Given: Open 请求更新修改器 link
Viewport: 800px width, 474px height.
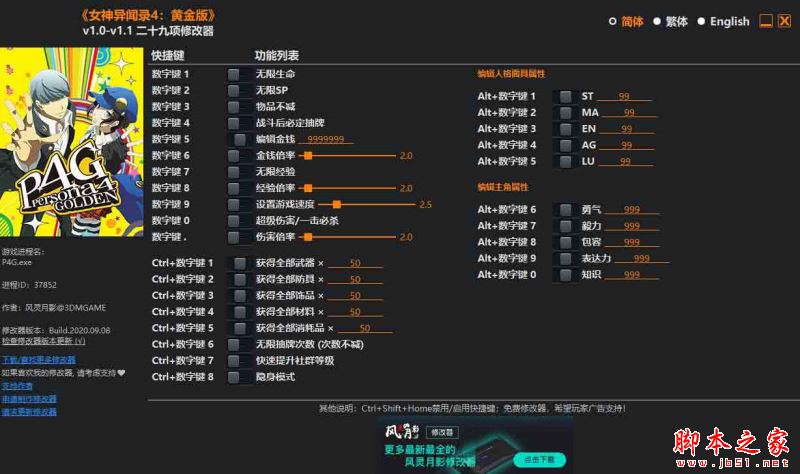Looking at the screenshot, I should click(x=29, y=412).
